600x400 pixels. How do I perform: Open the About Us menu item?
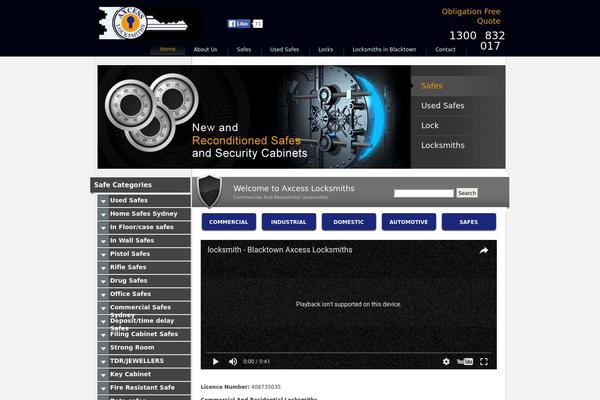pyautogui.click(x=205, y=49)
